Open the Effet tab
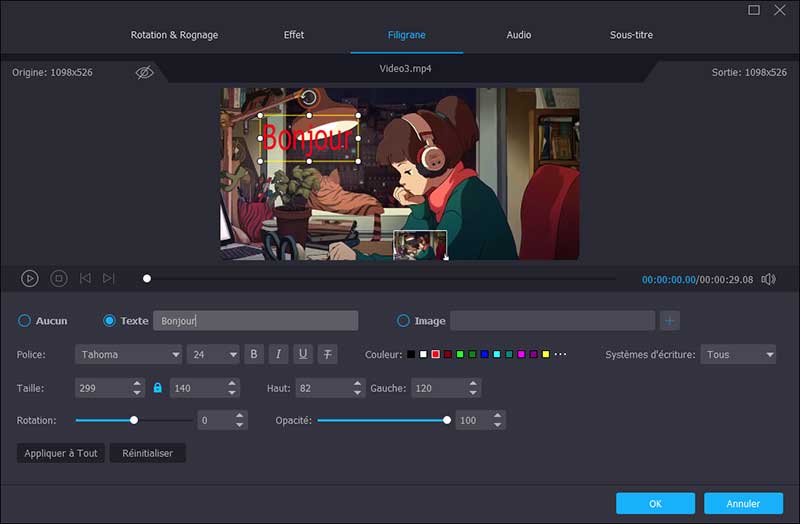 click(x=294, y=35)
